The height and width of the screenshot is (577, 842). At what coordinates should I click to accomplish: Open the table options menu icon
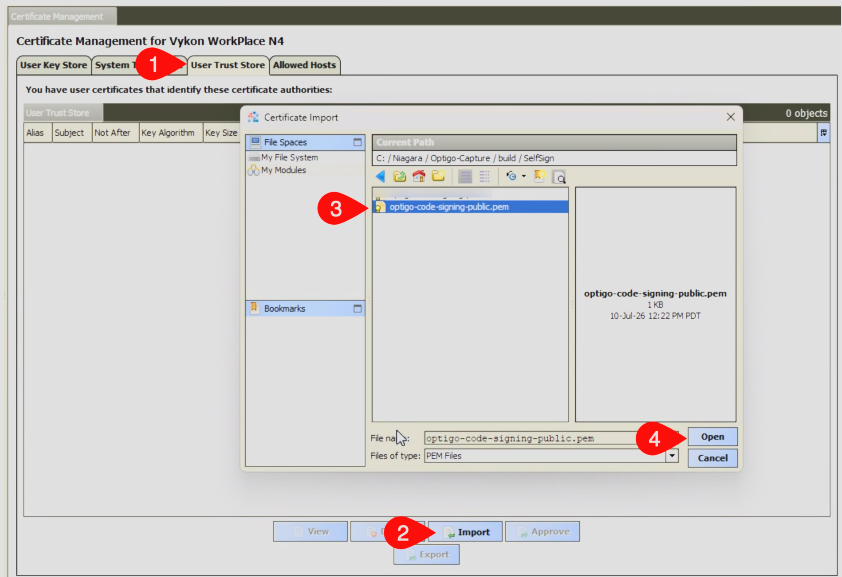point(823,133)
